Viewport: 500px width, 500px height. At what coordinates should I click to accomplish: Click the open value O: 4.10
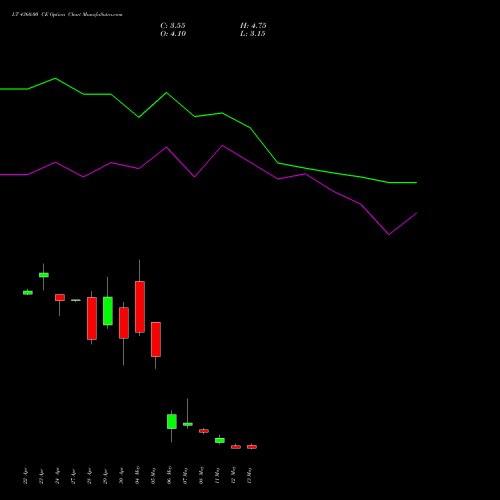(173, 34)
